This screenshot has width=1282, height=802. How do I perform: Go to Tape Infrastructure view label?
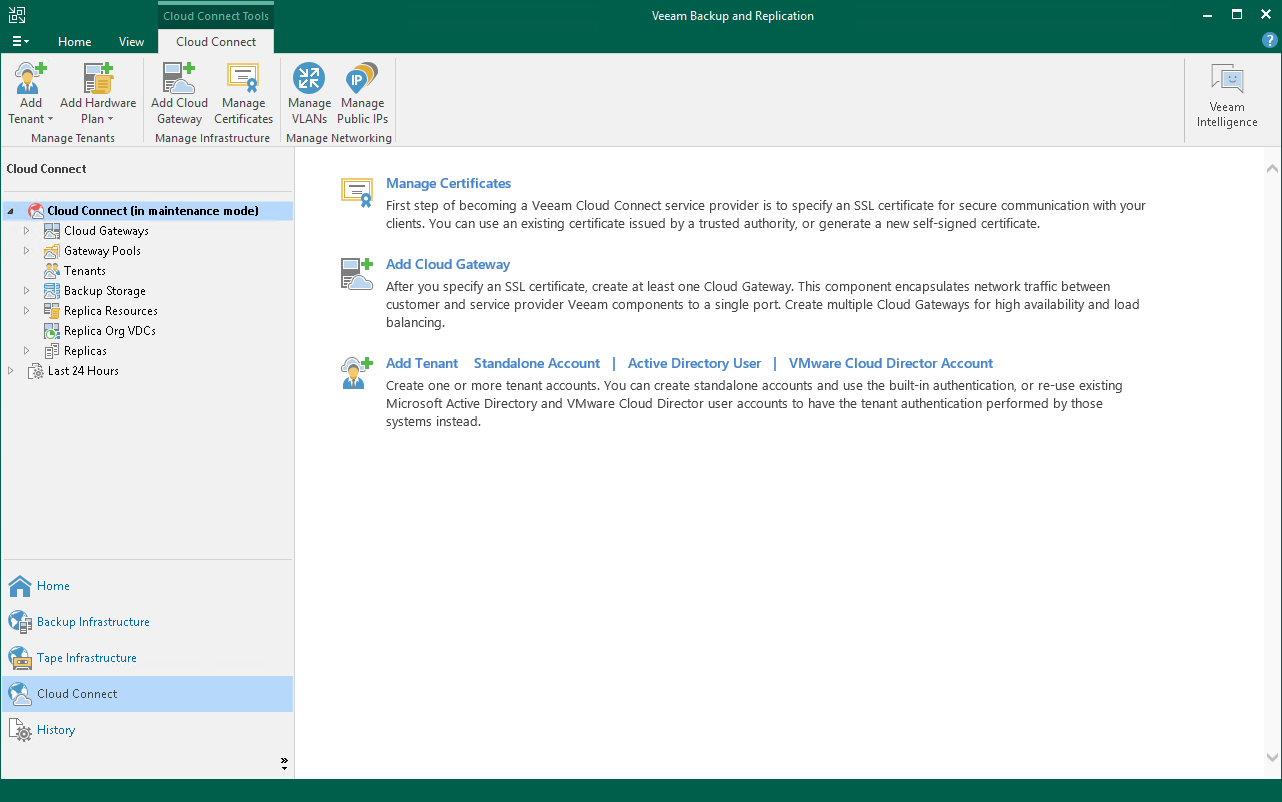87,658
